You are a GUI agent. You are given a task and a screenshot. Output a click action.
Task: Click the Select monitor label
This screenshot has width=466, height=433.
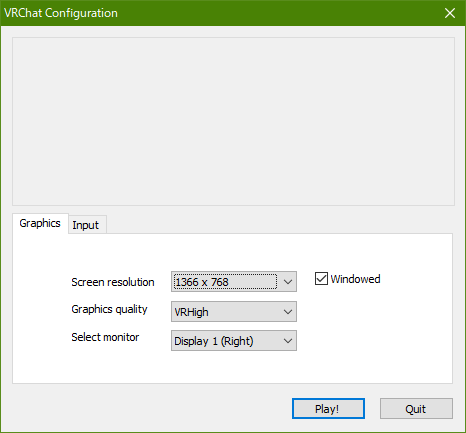pyautogui.click(x=105, y=337)
